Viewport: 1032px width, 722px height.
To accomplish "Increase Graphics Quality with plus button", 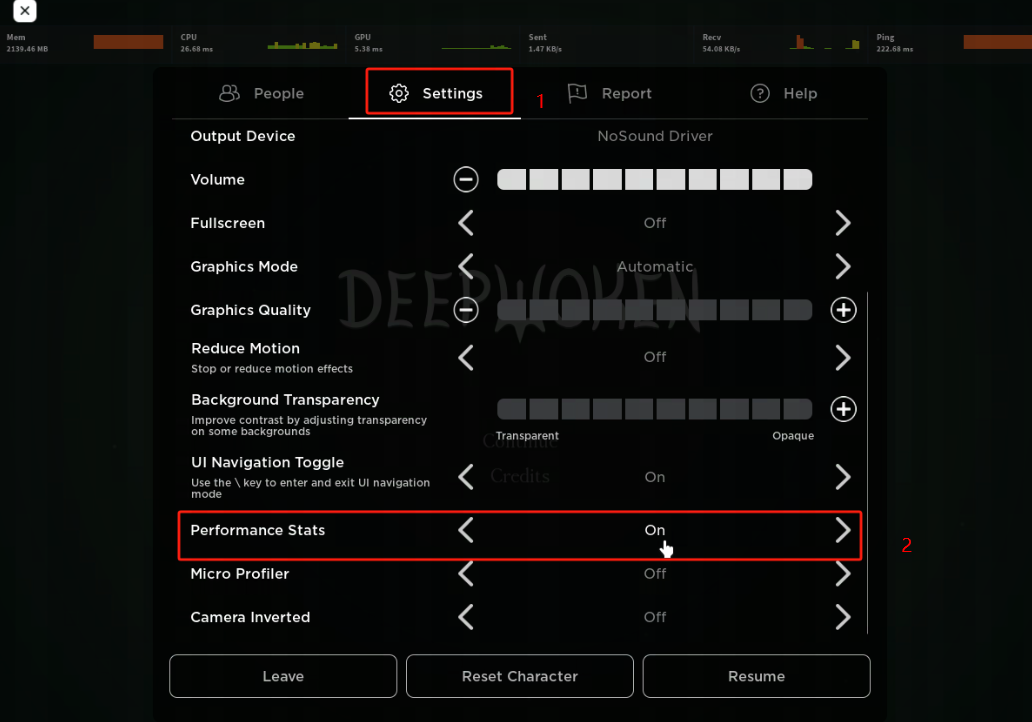I will [843, 310].
